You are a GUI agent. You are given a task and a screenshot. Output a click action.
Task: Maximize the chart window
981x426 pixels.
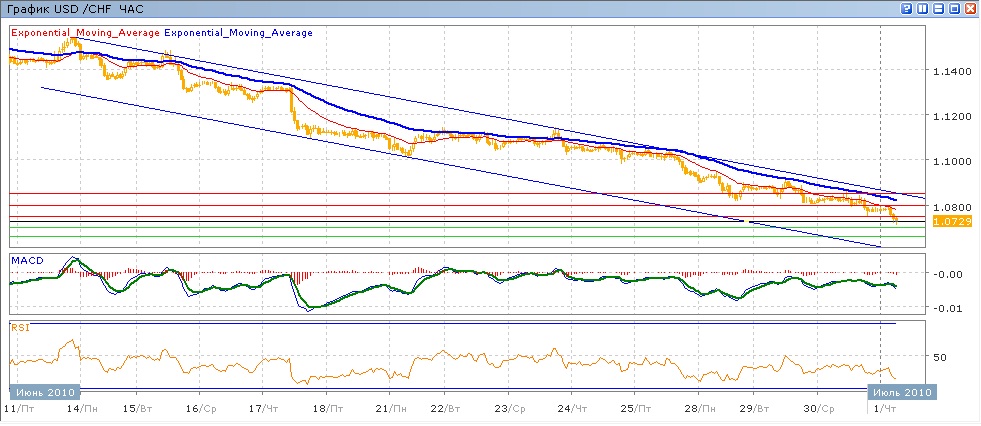point(953,8)
